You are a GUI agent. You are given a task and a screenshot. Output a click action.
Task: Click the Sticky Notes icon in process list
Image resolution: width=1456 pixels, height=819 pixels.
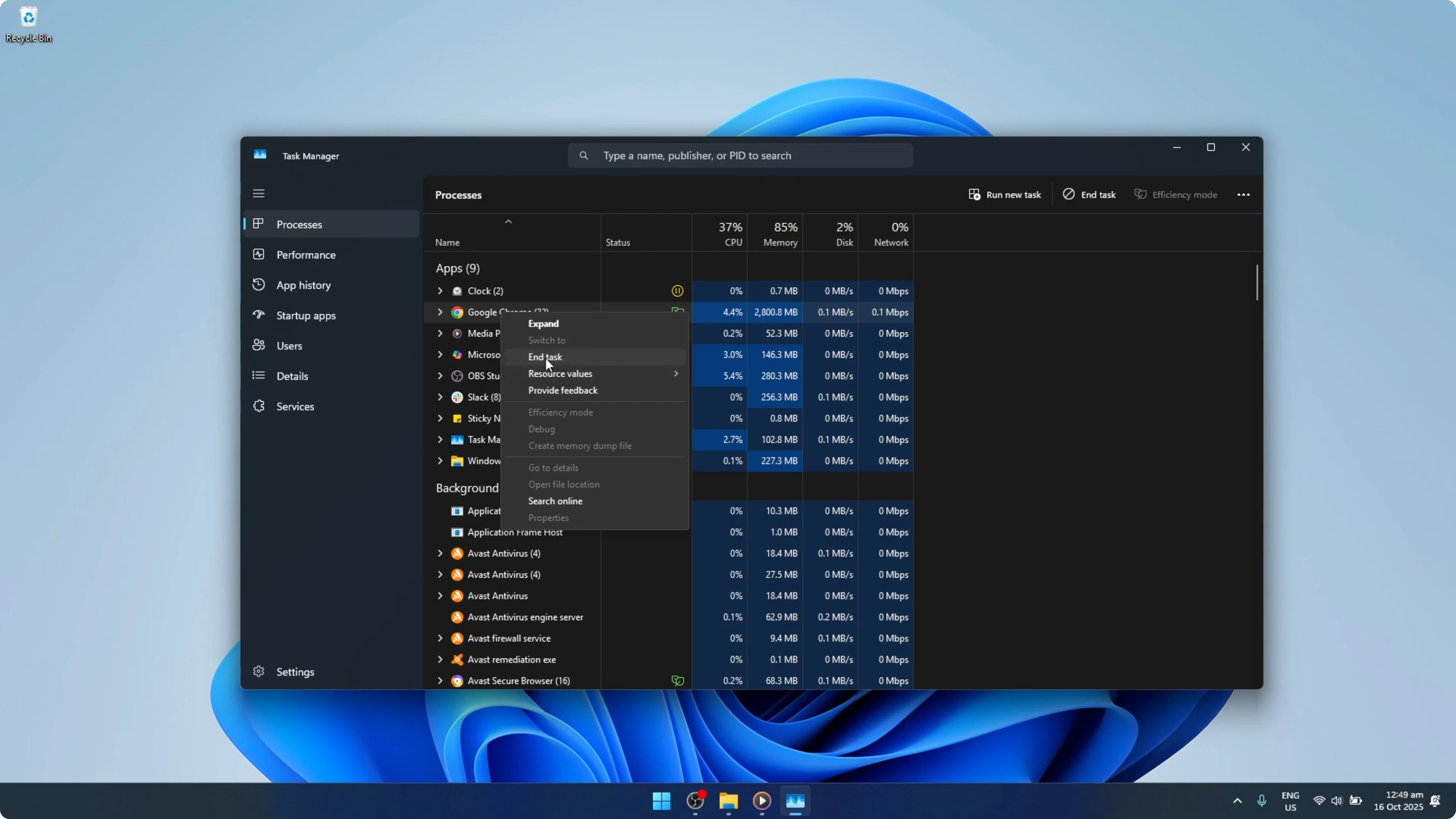[457, 419]
